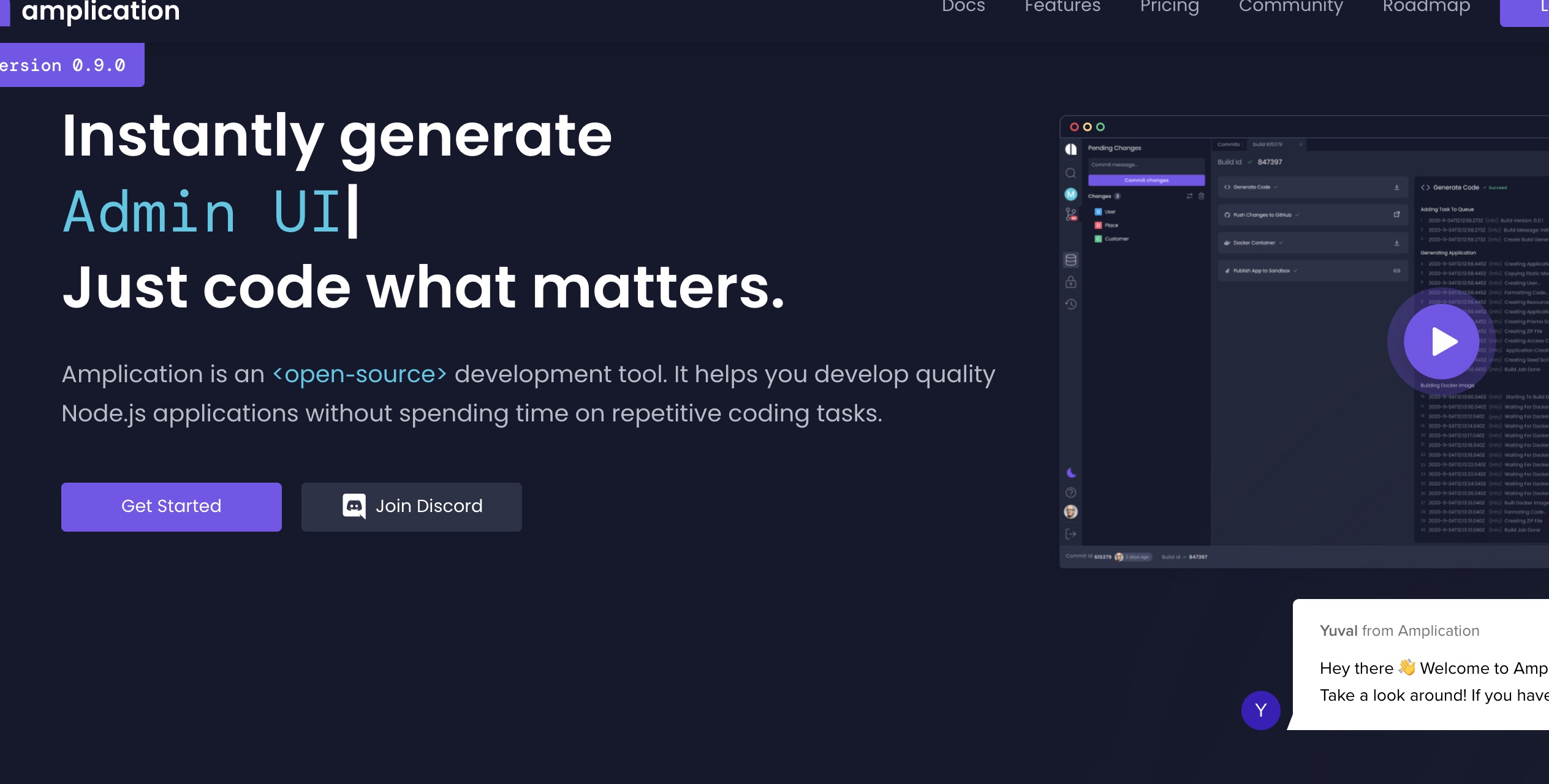1549x784 pixels.
Task: Open the Docs menu item
Action: [x=963, y=7]
